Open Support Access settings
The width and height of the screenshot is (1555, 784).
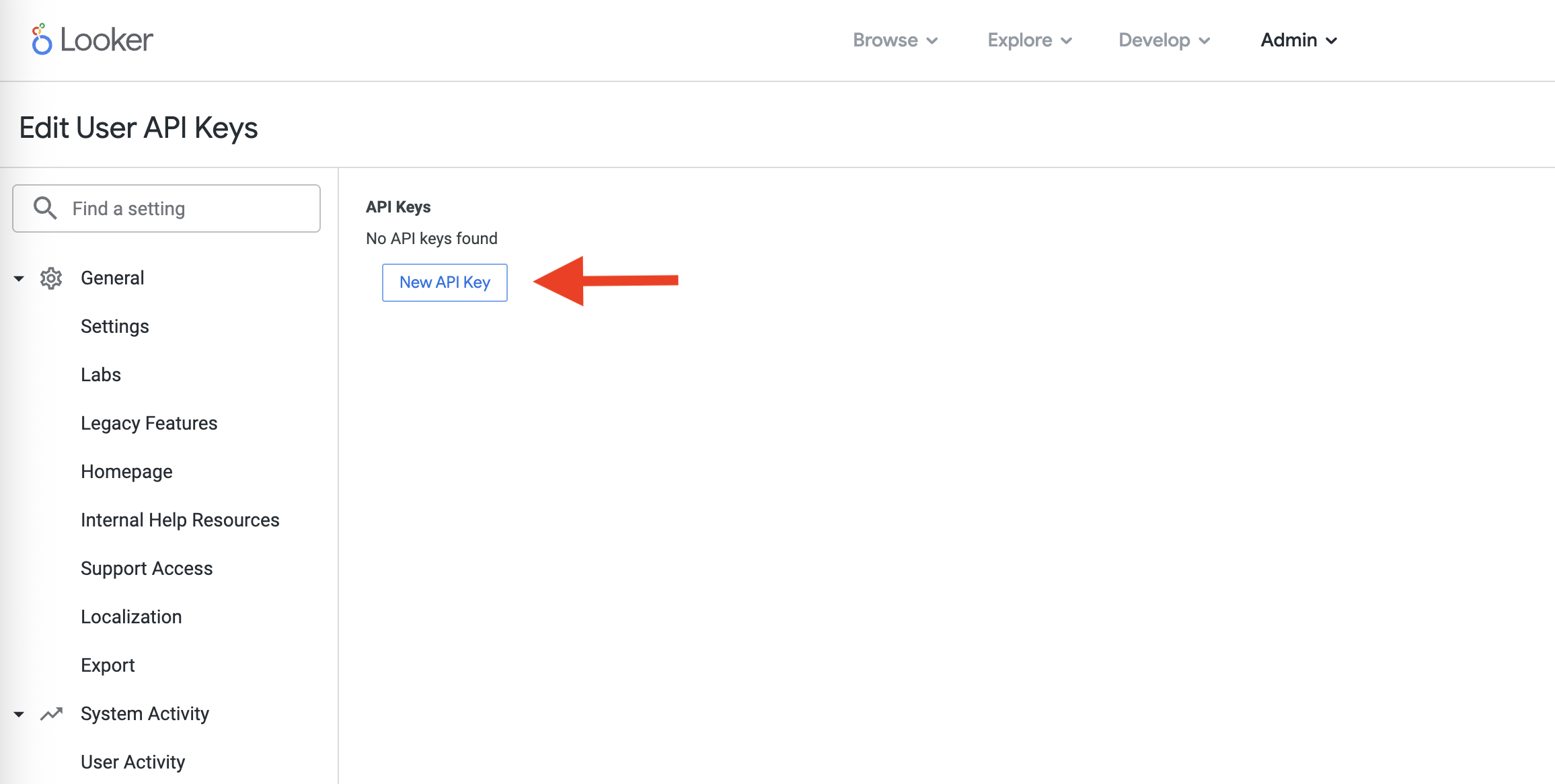[147, 569]
